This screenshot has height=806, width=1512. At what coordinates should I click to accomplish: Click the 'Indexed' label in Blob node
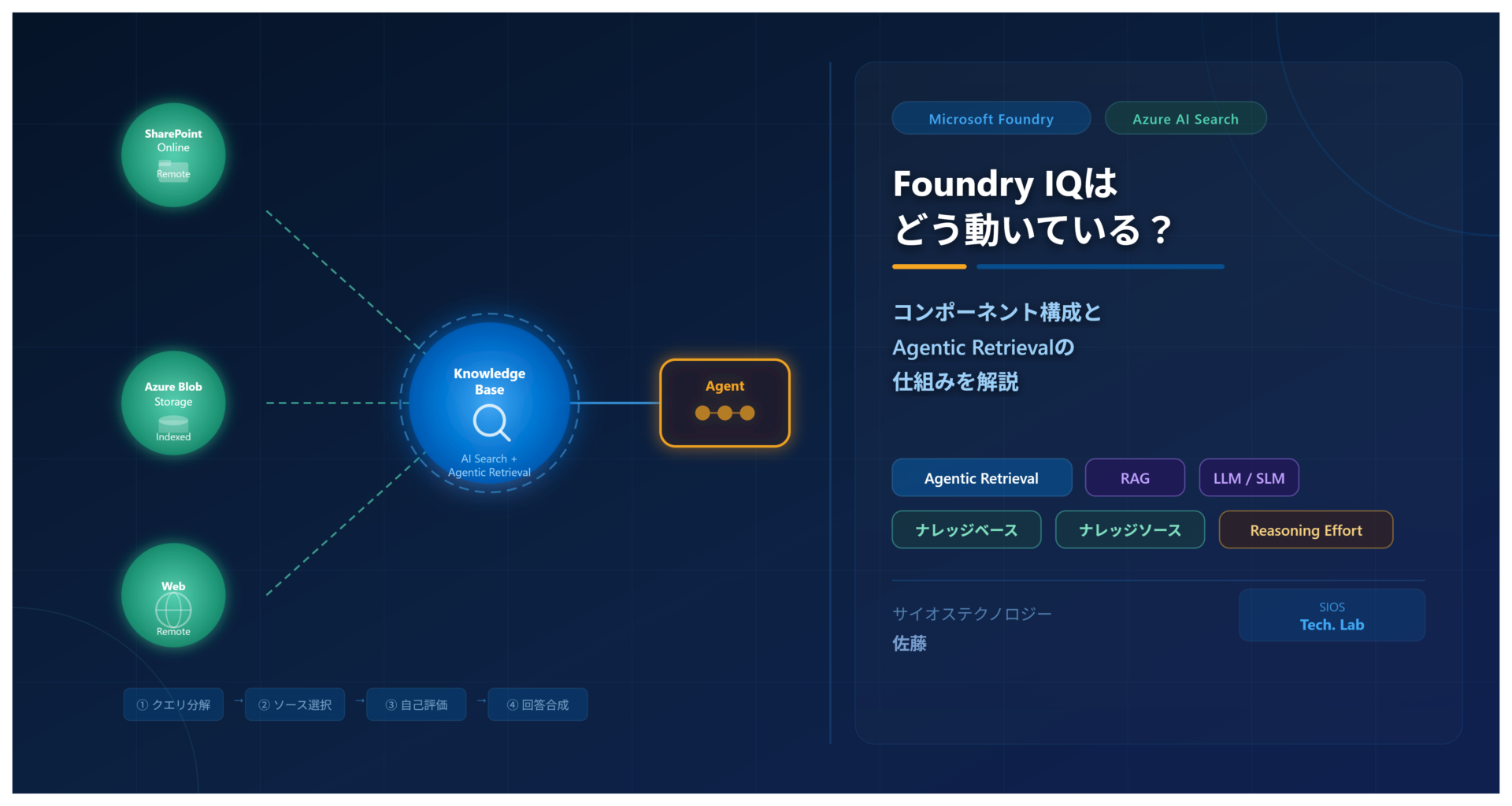tap(173, 436)
